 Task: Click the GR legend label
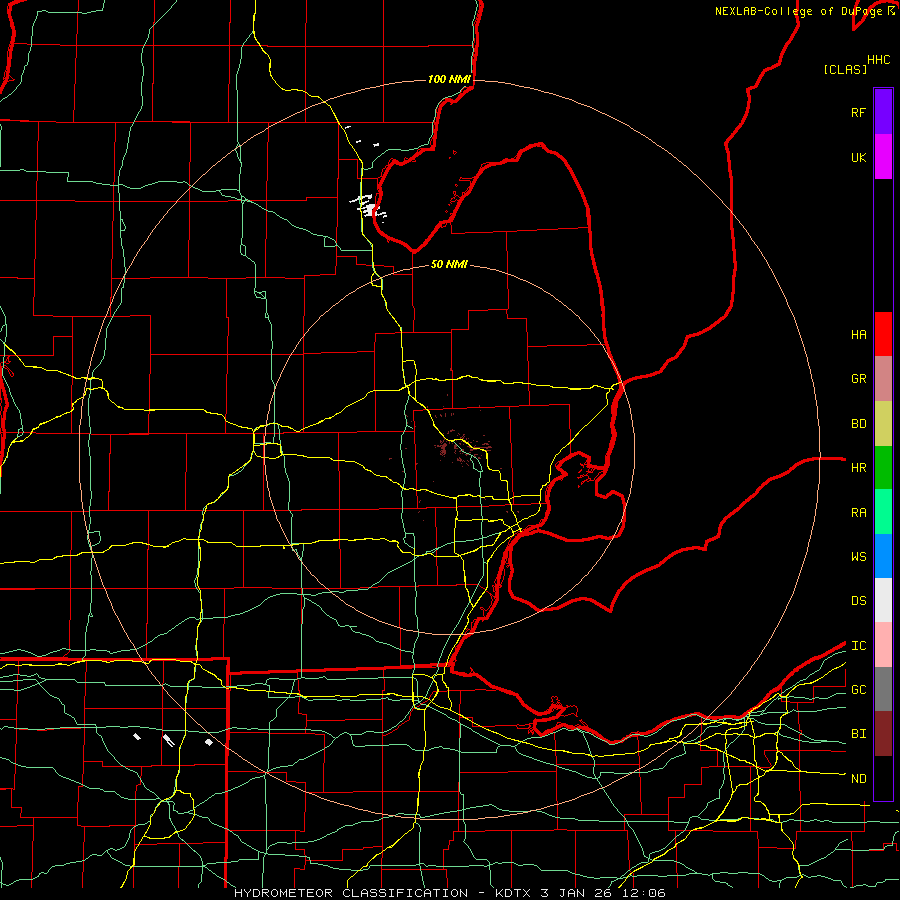(858, 379)
